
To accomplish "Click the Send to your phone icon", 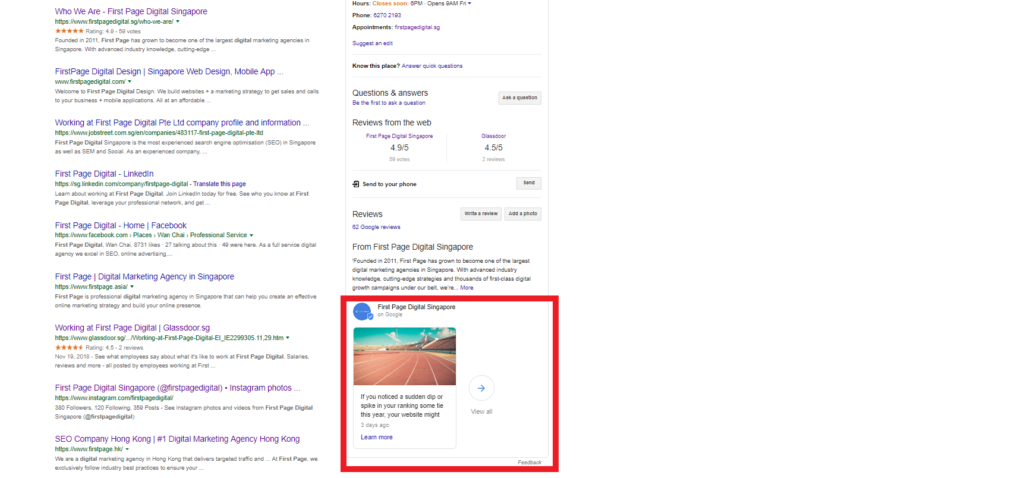I will click(356, 184).
